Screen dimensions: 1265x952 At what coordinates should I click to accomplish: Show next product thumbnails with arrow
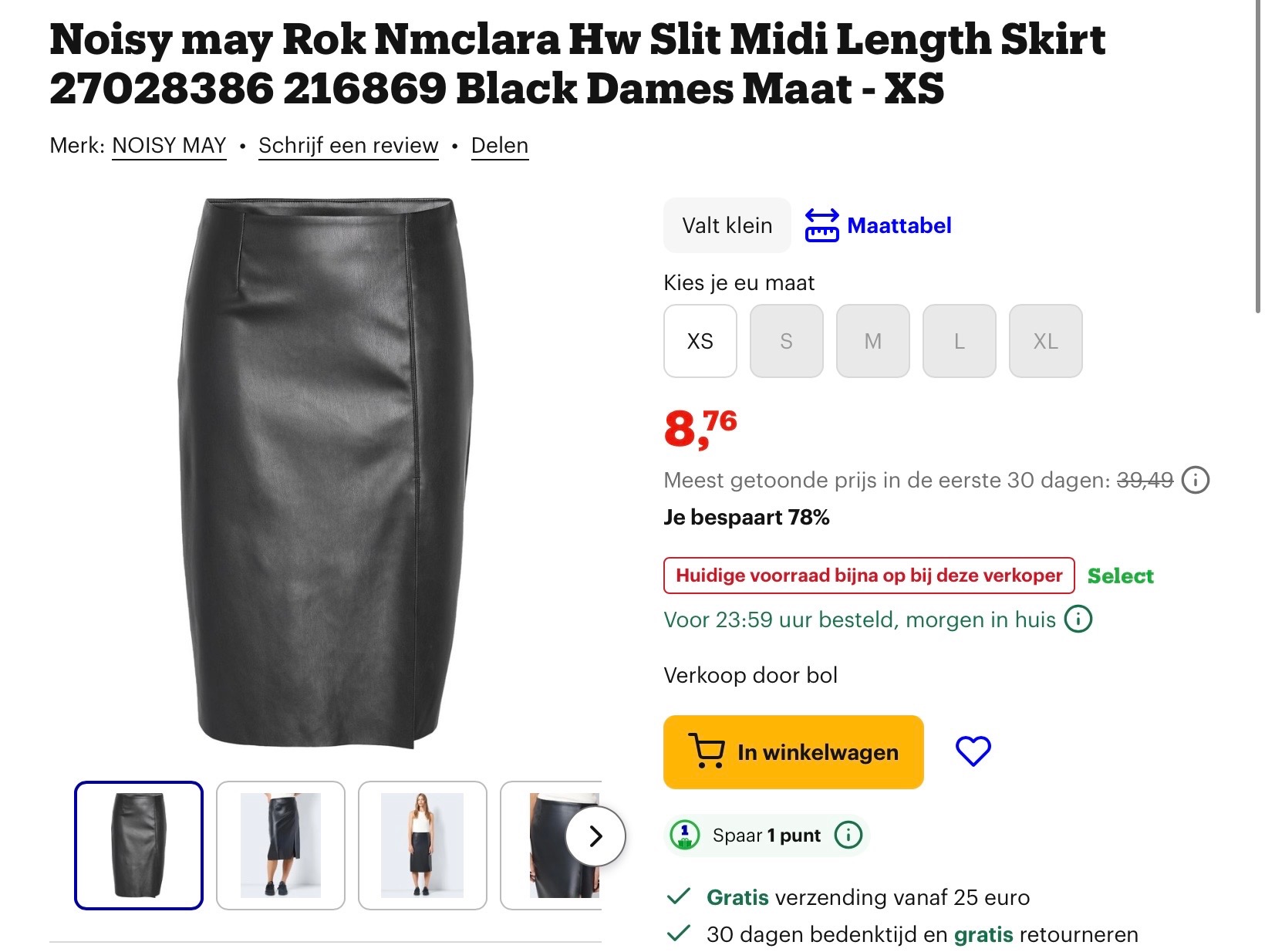point(595,836)
